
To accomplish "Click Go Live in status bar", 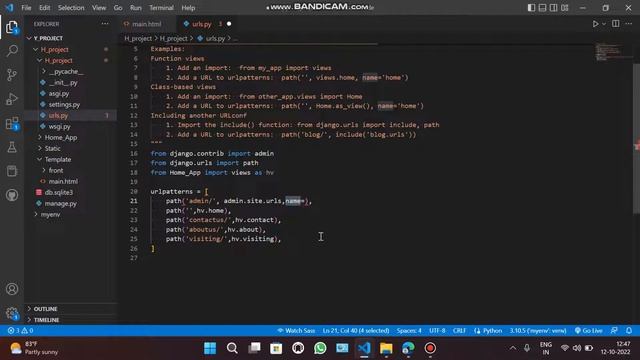I will [x=589, y=331].
